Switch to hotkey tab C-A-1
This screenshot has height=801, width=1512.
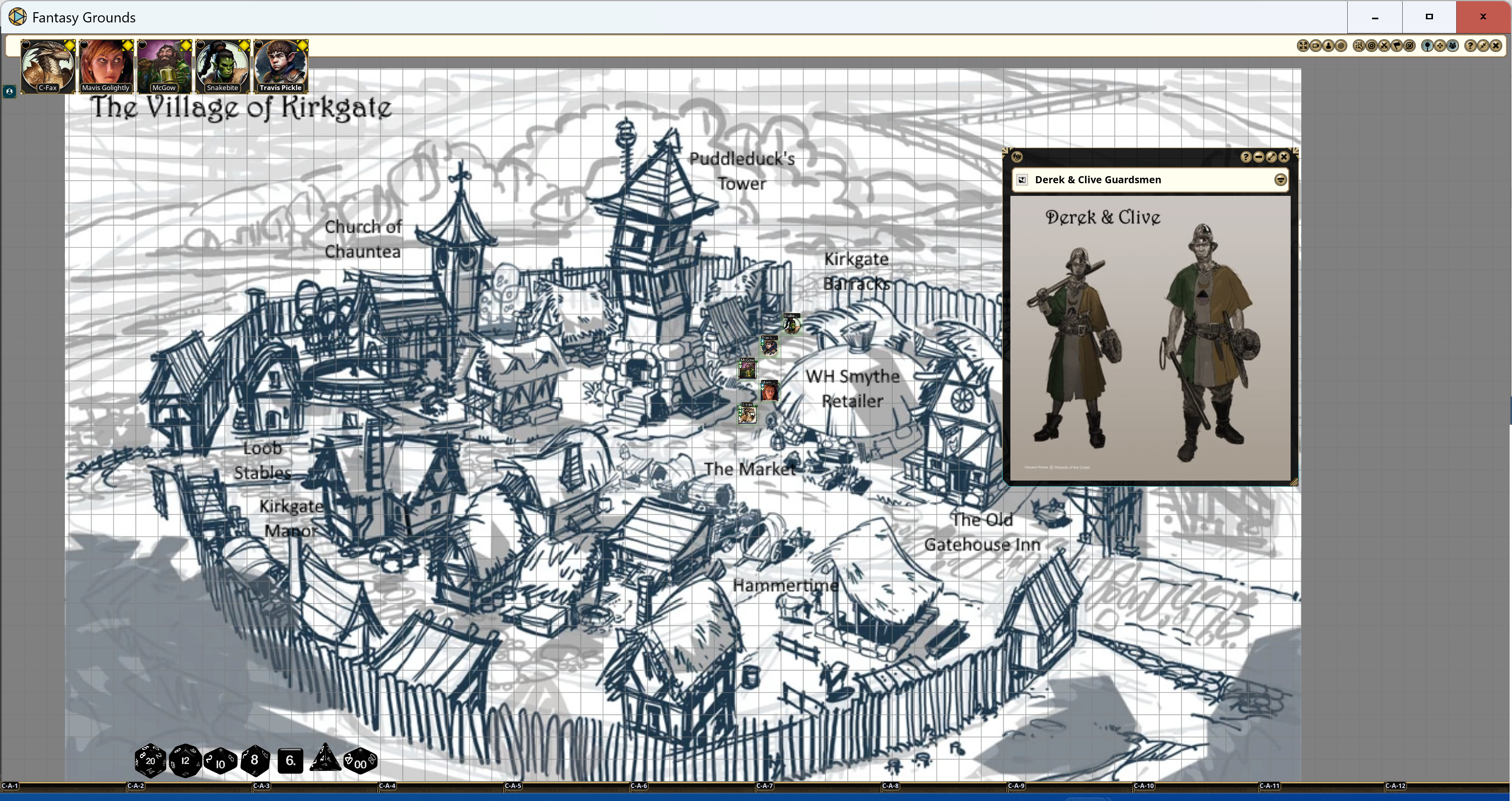11,786
